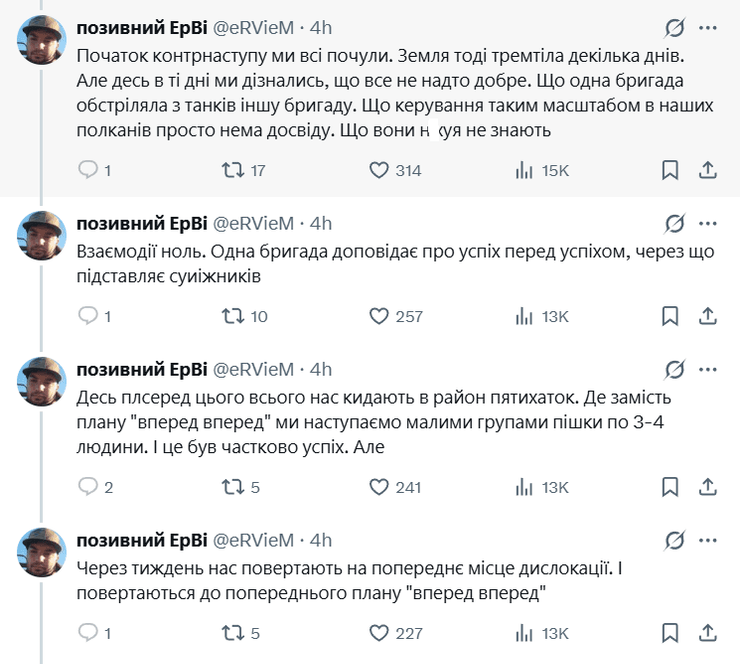Like the tweet with 227 likes
The width and height of the screenshot is (740, 664).
(379, 633)
